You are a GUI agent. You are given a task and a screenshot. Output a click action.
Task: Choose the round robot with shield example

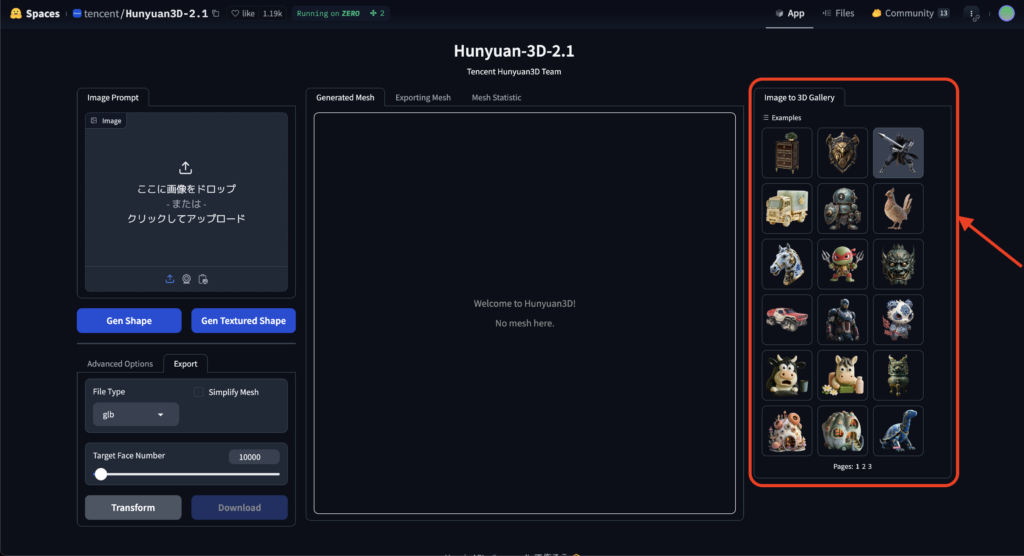[x=842, y=208]
